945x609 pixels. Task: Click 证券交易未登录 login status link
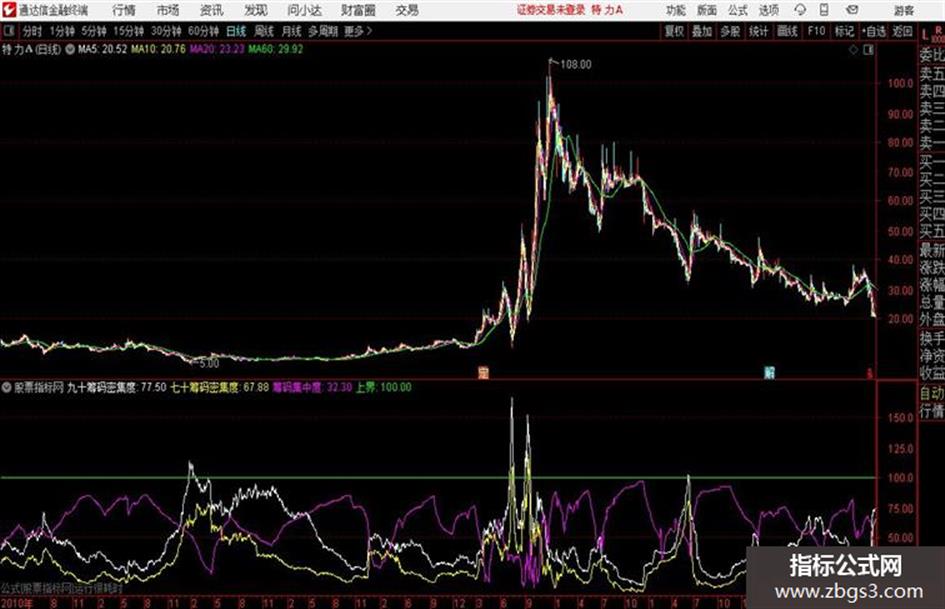pos(551,10)
